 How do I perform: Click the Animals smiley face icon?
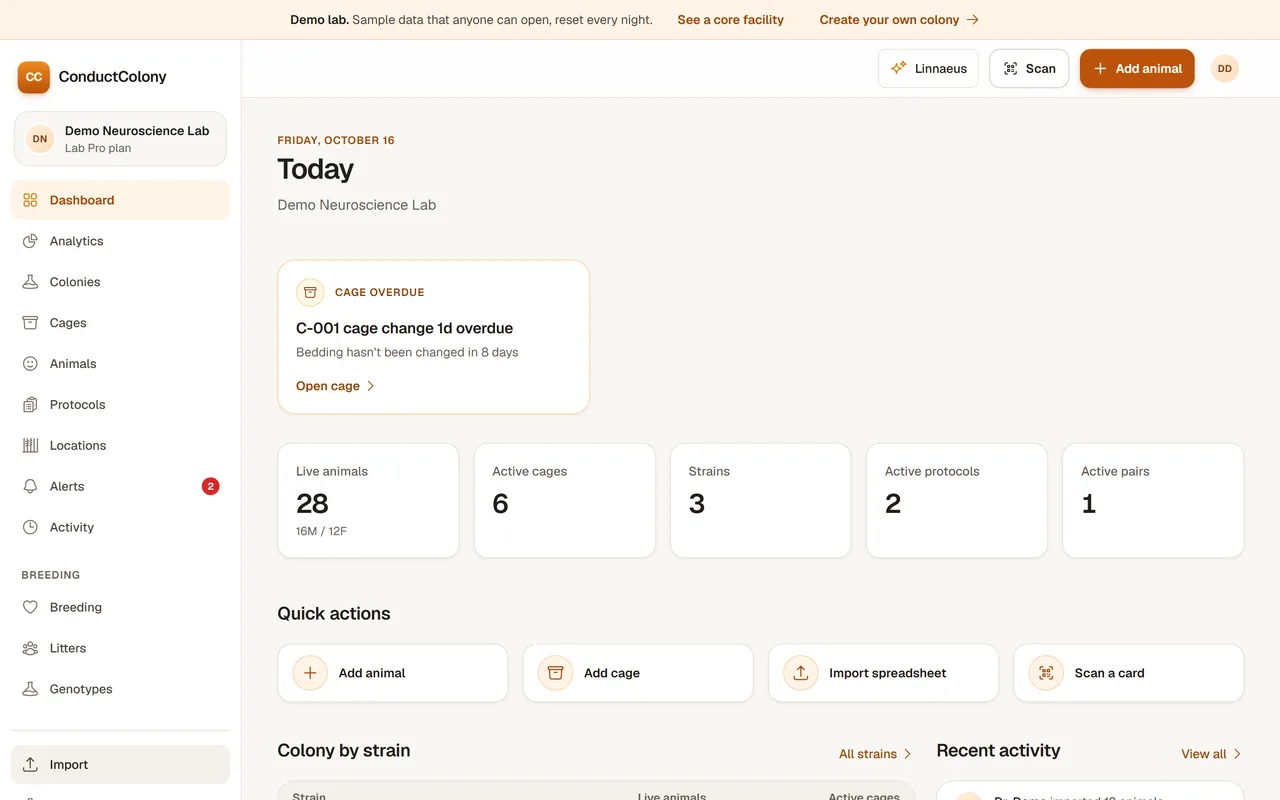(x=30, y=364)
